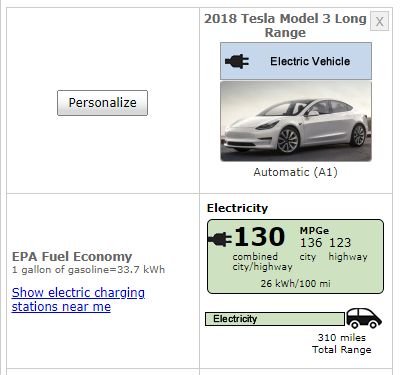The width and height of the screenshot is (402, 375).
Task: Click the MPGe label in green box
Action: (314, 231)
